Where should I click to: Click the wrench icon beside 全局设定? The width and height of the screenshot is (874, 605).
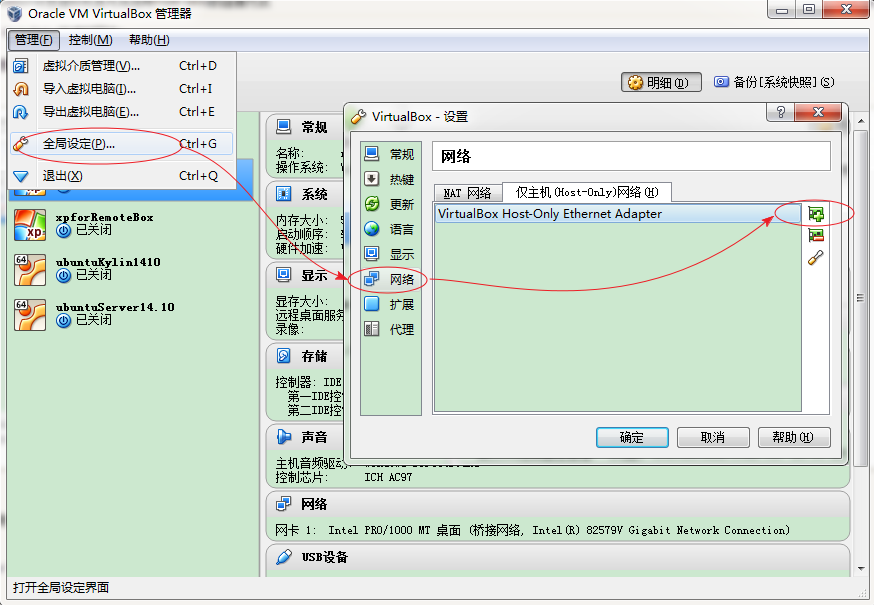pyautogui.click(x=21, y=144)
